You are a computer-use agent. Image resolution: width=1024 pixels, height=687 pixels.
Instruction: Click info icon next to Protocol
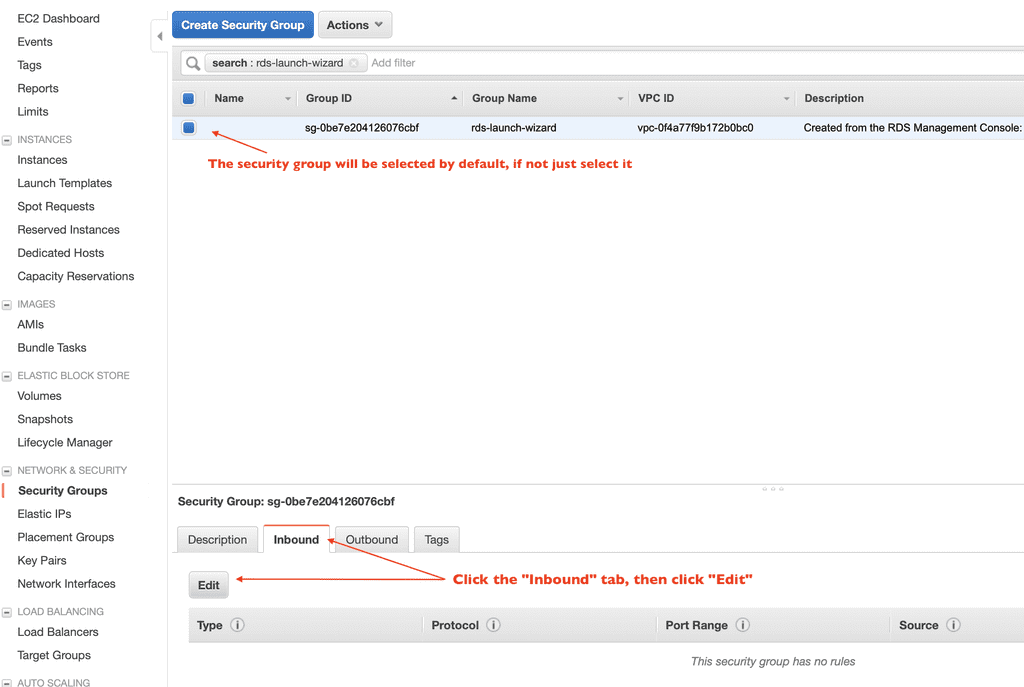click(493, 625)
